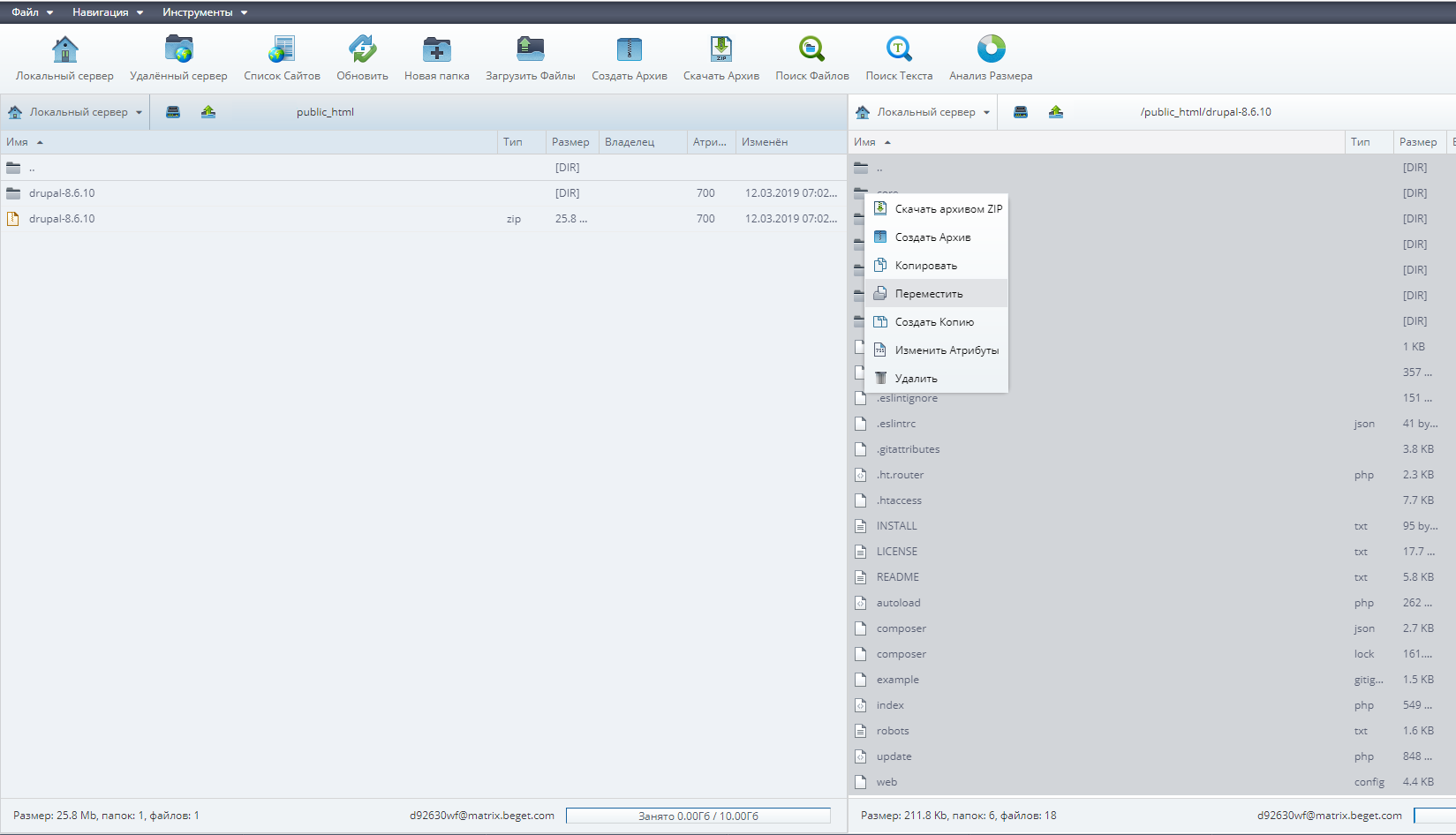This screenshot has height=835, width=1456.
Task: Click the drupal-8.6.10 folder icon in left panel
Action: tap(13, 193)
